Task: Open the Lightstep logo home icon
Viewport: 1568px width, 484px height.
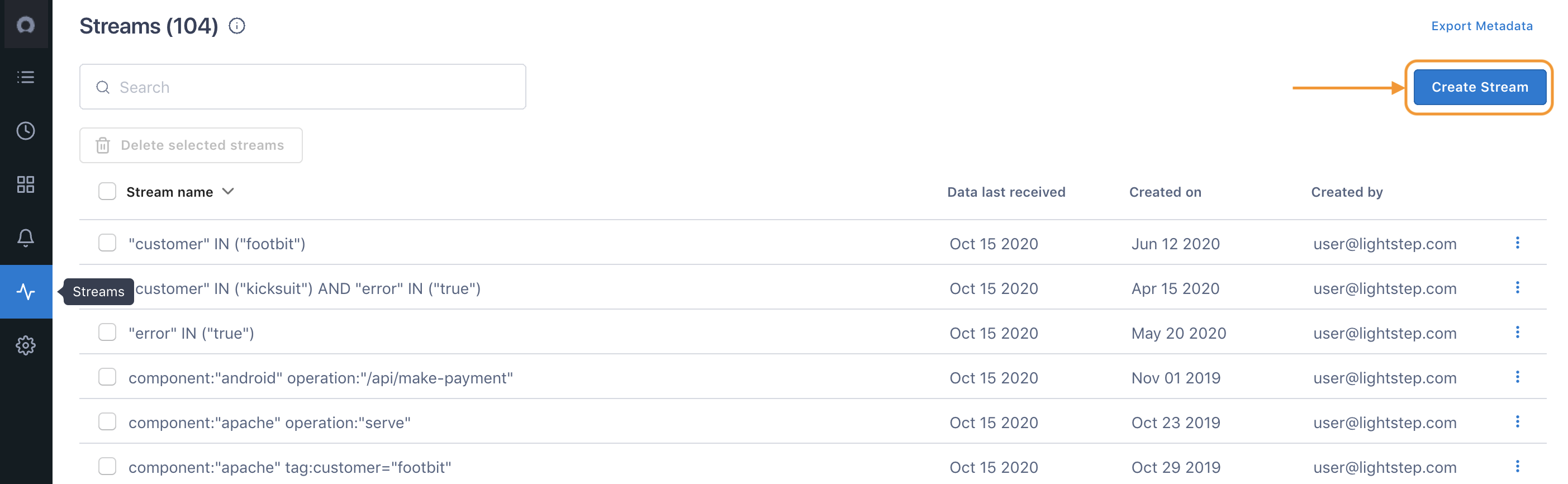Action: (26, 25)
